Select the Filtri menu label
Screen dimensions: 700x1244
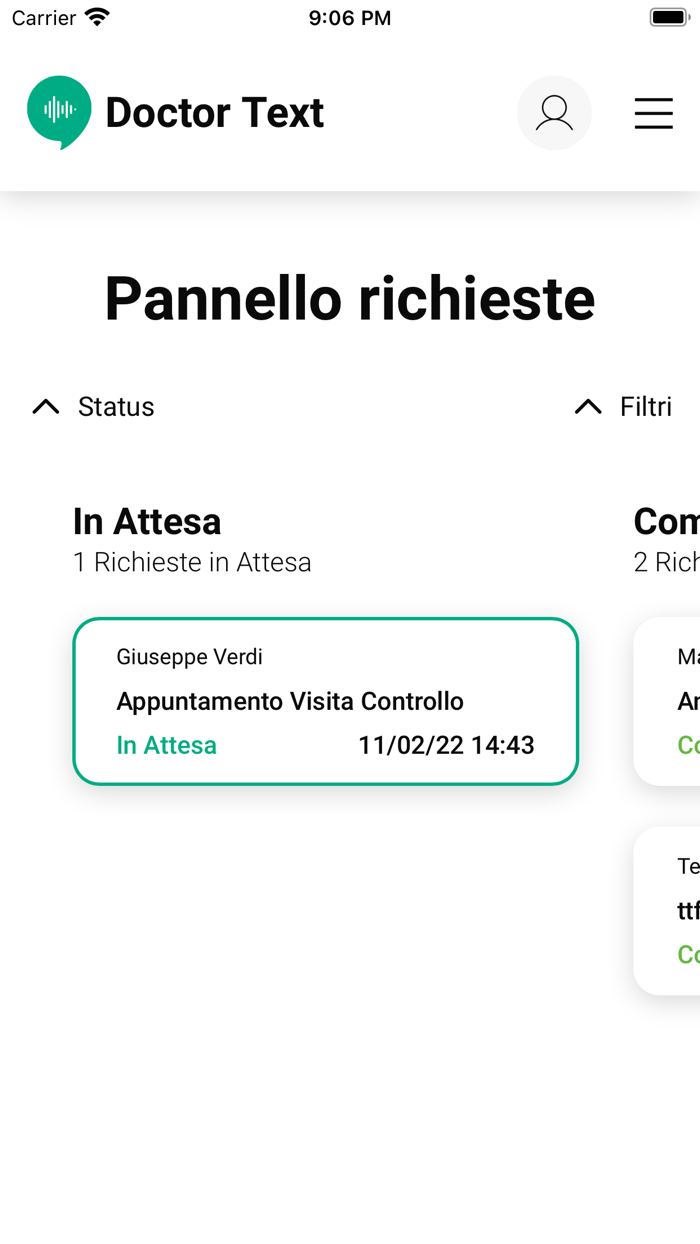click(645, 406)
